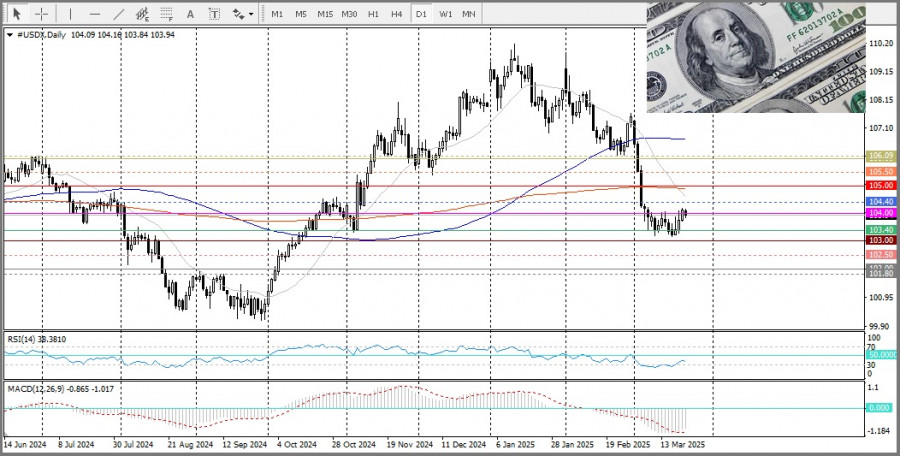Expand the #USDX.Daily chart title arrow
The height and width of the screenshot is (456, 900).
pyautogui.click(x=10, y=35)
